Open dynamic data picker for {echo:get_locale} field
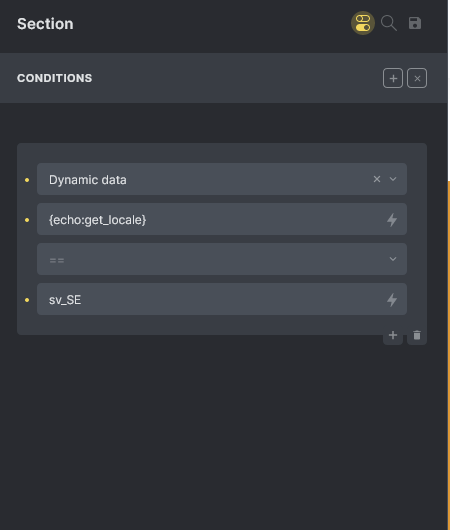450x530 pixels. click(x=392, y=220)
